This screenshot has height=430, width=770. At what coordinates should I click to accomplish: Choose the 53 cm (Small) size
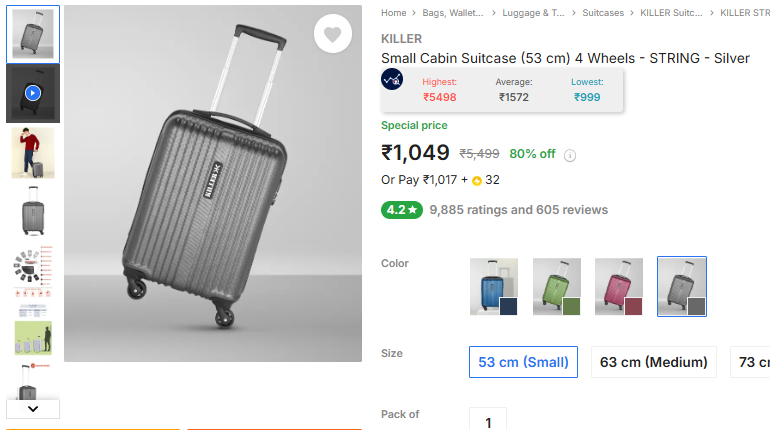[523, 362]
